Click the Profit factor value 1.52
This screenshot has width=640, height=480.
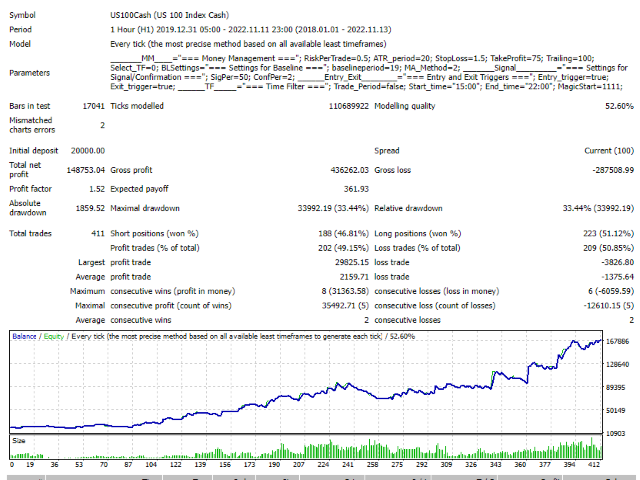click(95, 188)
